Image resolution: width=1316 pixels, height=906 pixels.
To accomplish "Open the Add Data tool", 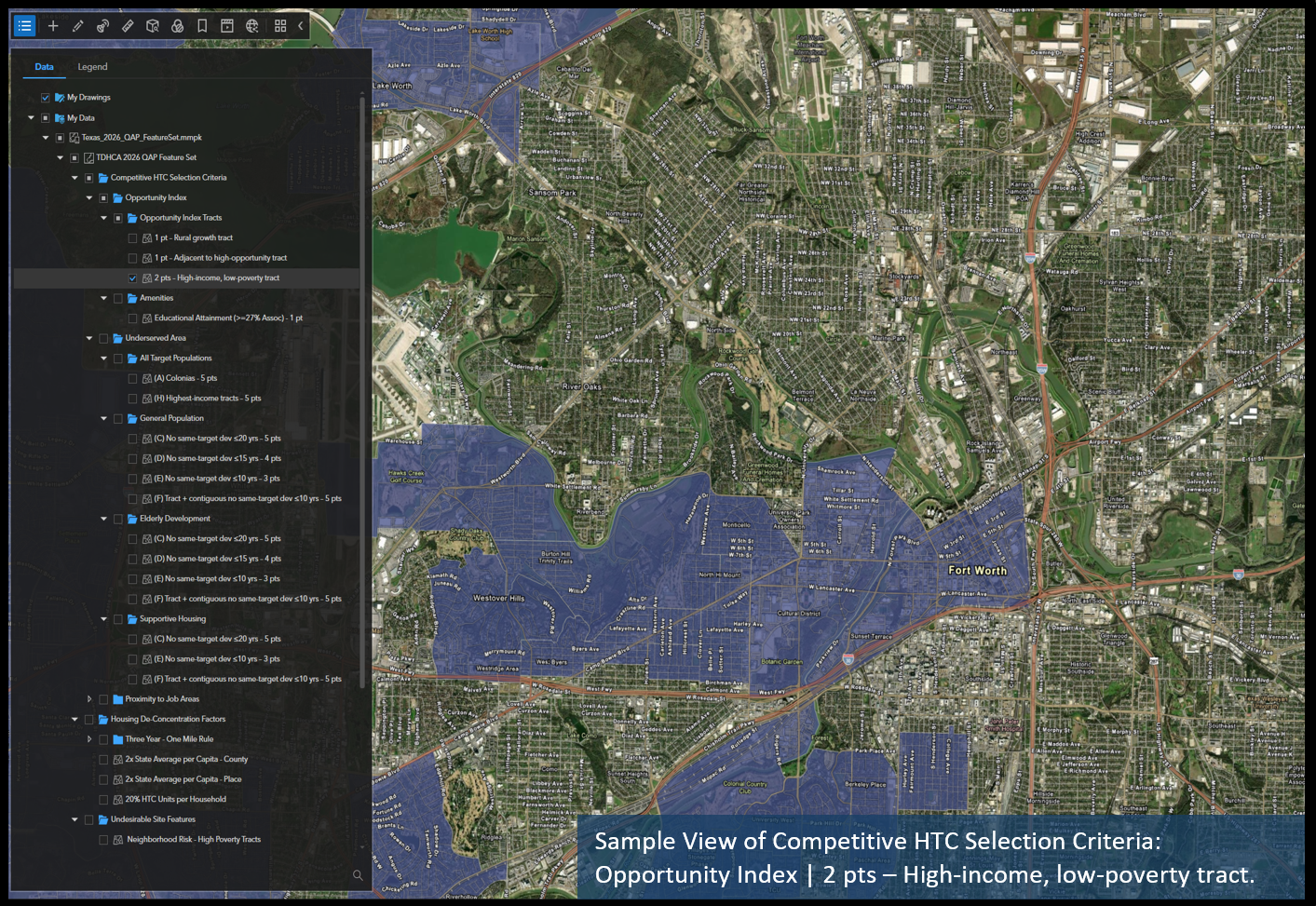I will [51, 25].
